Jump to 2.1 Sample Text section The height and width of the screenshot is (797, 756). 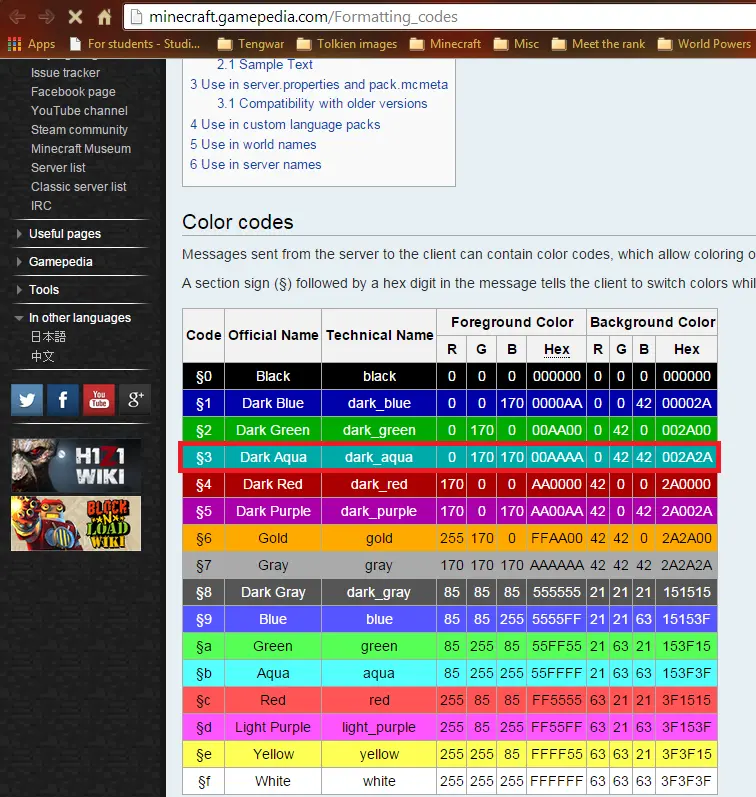tap(264, 65)
